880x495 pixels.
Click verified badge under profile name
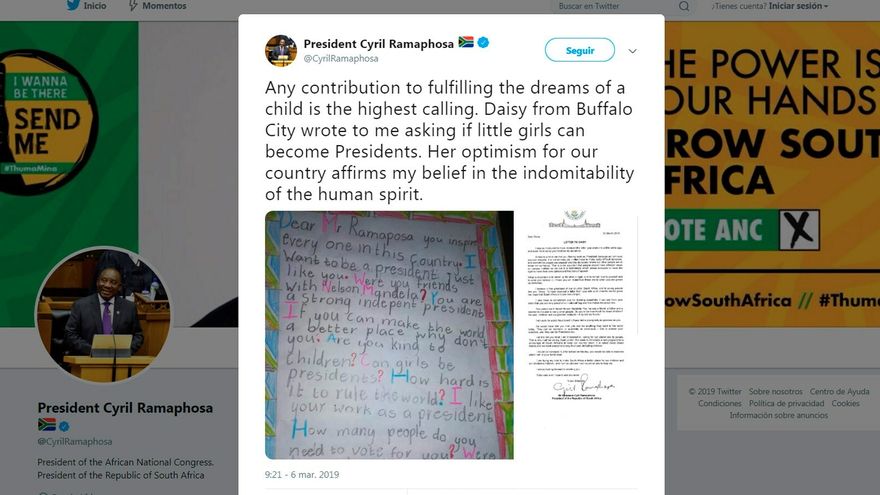click(x=64, y=426)
